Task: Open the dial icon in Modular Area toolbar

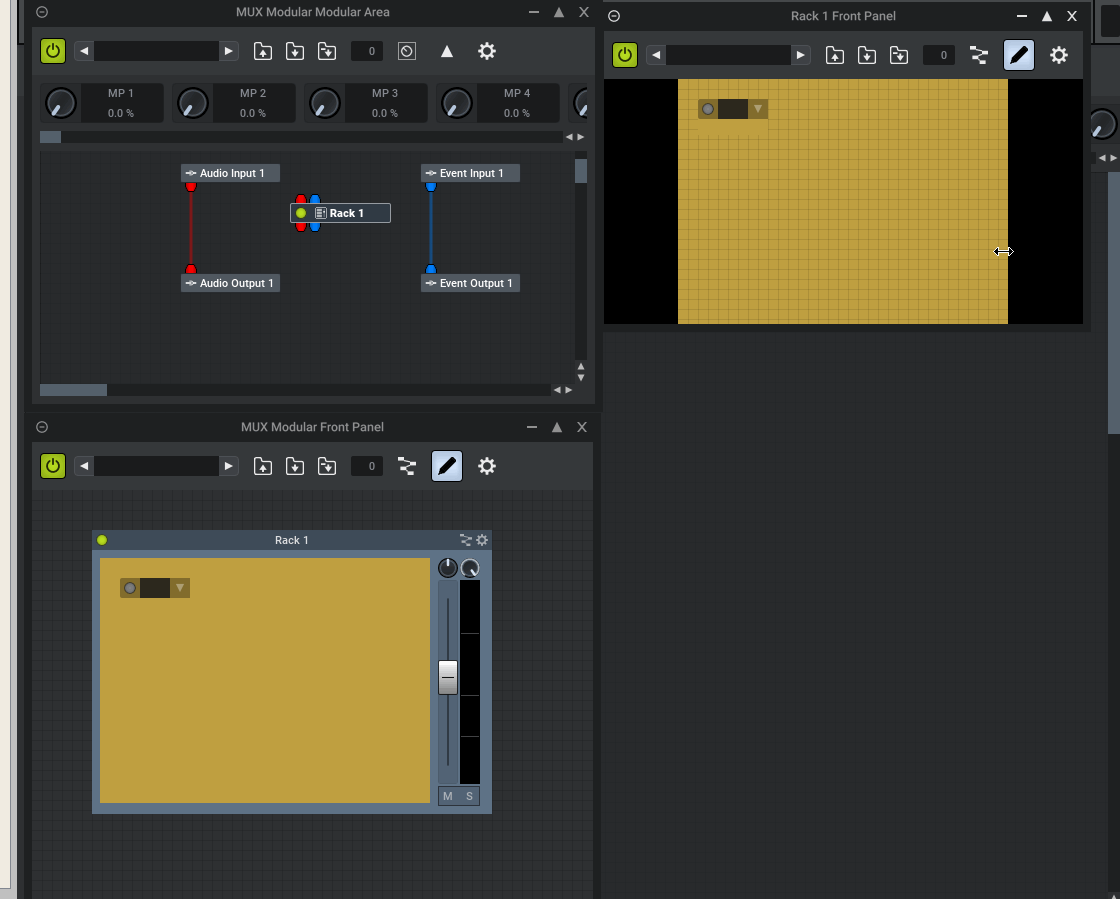Action: pyautogui.click(x=407, y=51)
